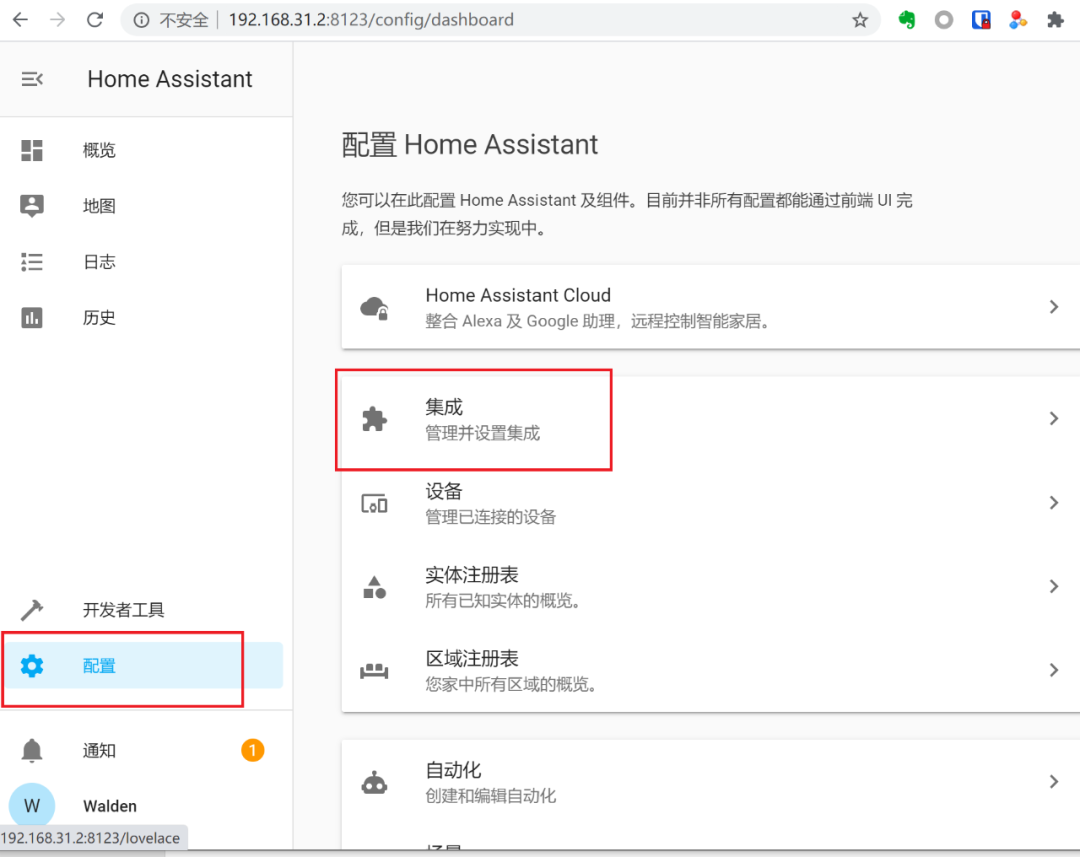Open 集成 管理并设置集成 entry
Image resolution: width=1080 pixels, height=857 pixels.
(x=711, y=419)
